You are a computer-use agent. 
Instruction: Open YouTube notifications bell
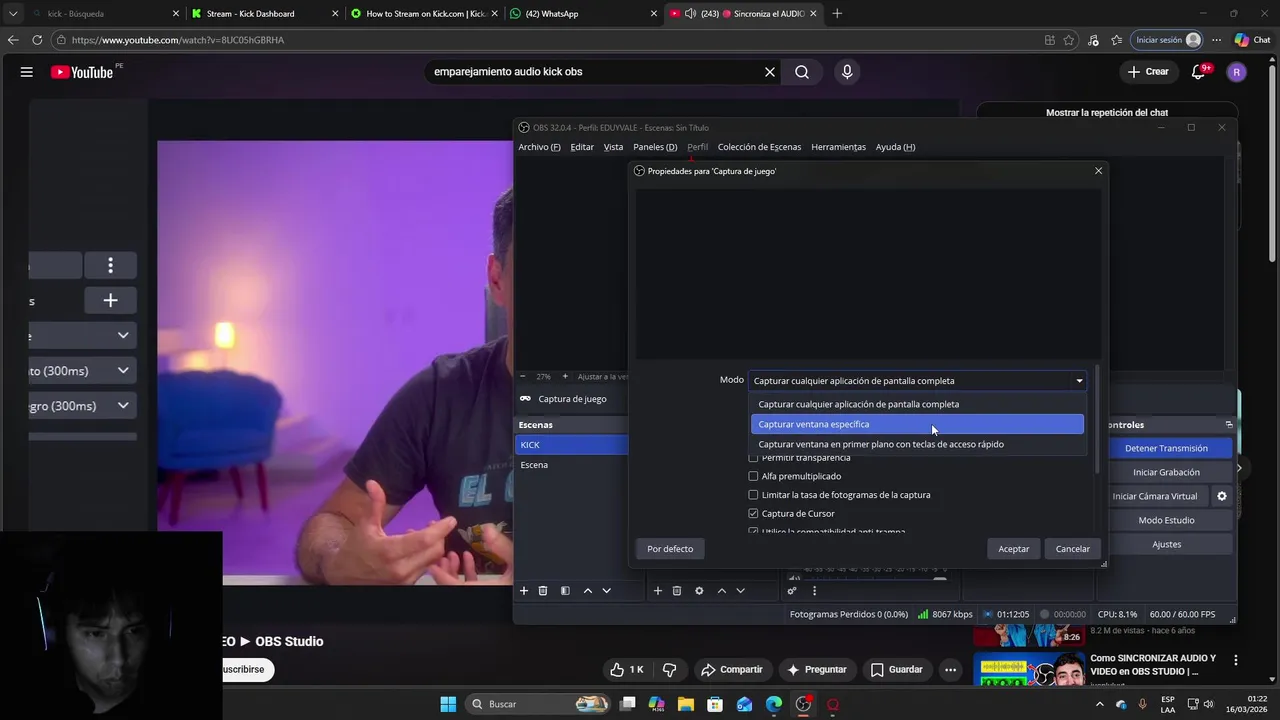pos(1199,72)
